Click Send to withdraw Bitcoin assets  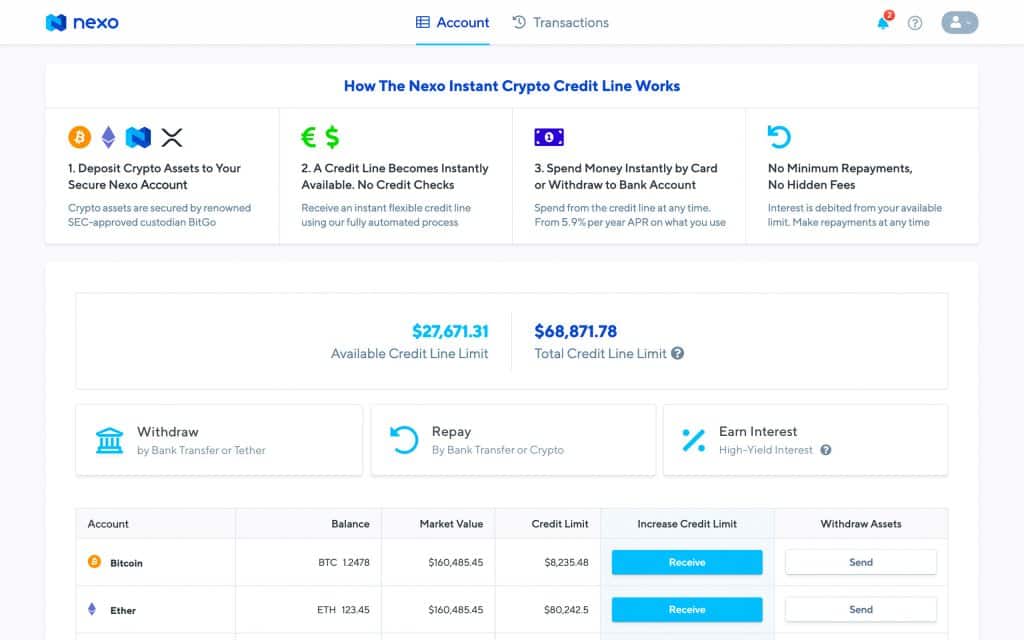860,562
